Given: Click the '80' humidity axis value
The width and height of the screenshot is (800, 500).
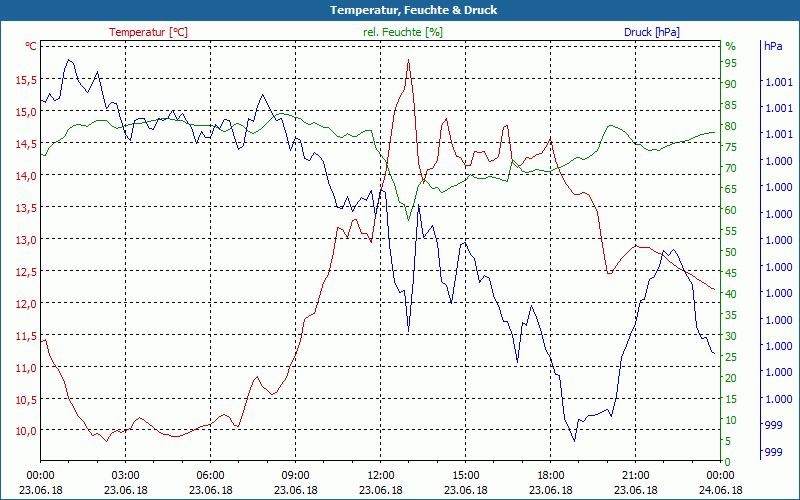Looking at the screenshot, I should 731,126.
